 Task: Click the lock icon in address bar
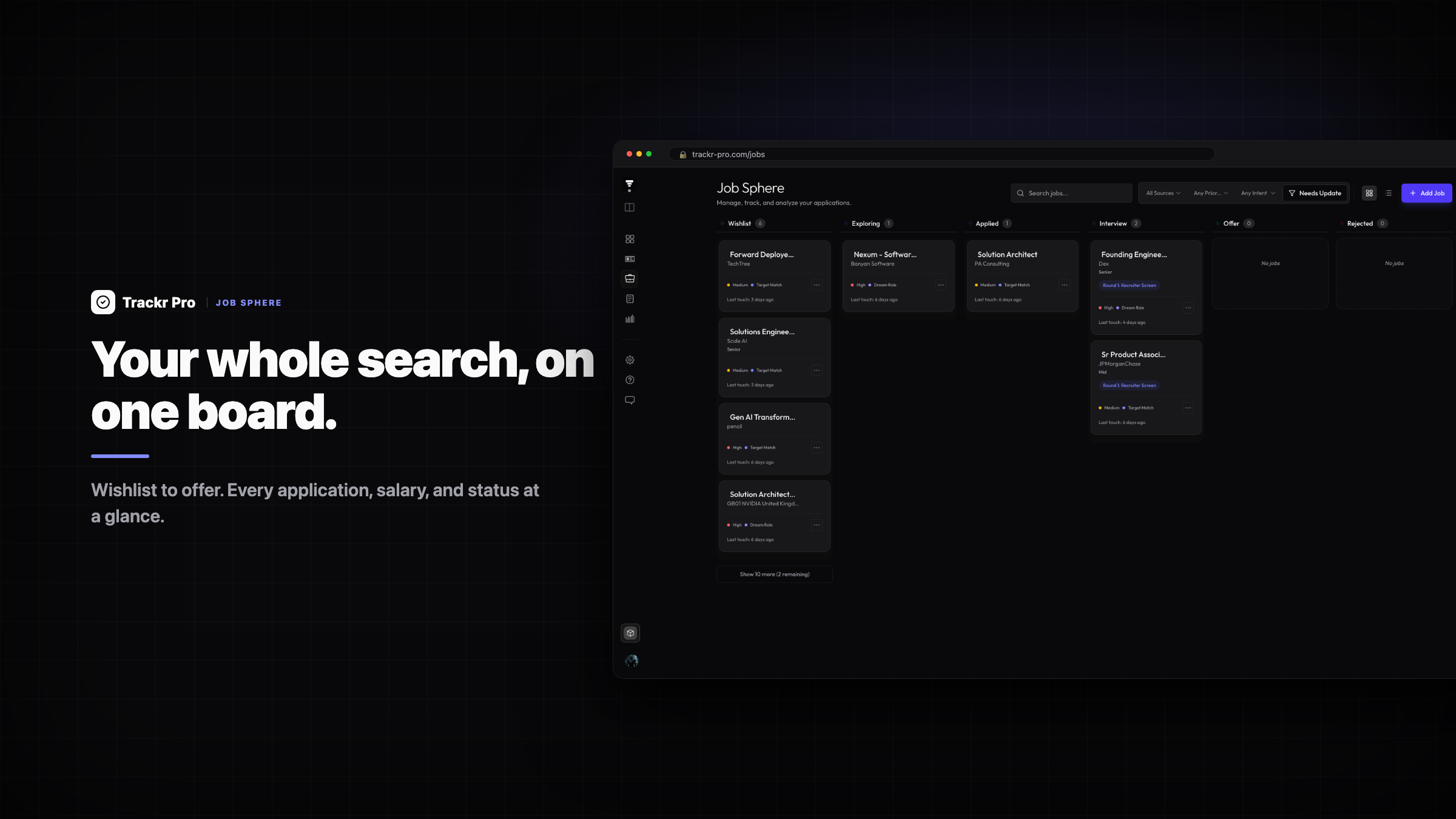pyautogui.click(x=682, y=155)
